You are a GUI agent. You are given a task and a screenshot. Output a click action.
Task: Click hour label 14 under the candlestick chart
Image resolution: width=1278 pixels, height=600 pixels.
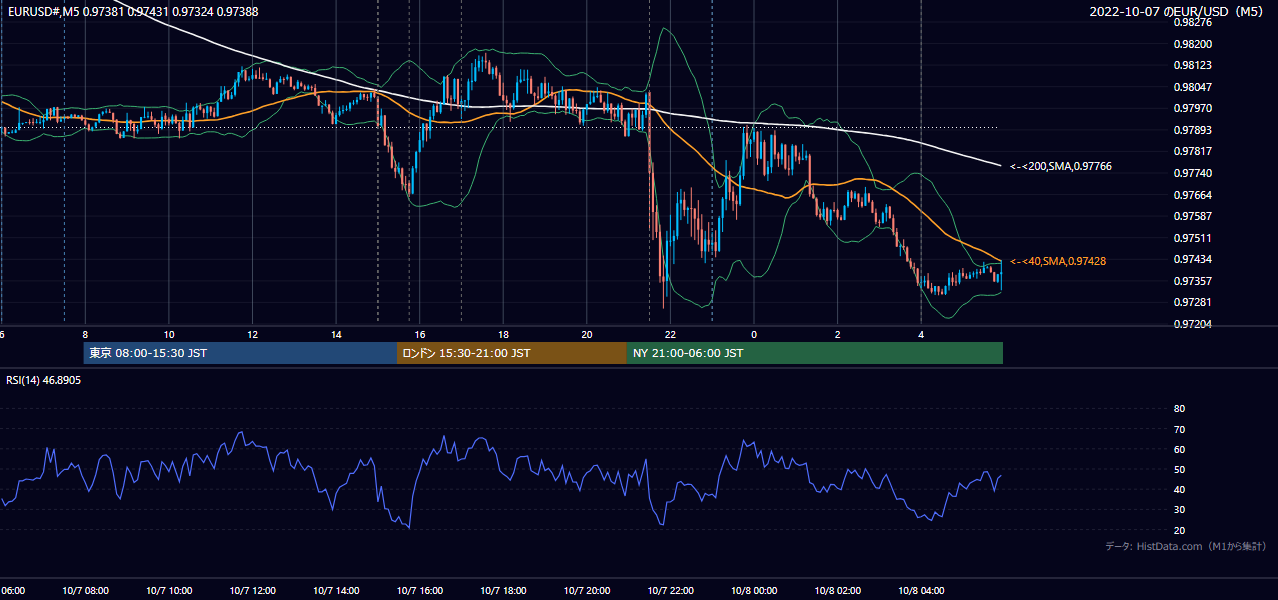[x=336, y=335]
